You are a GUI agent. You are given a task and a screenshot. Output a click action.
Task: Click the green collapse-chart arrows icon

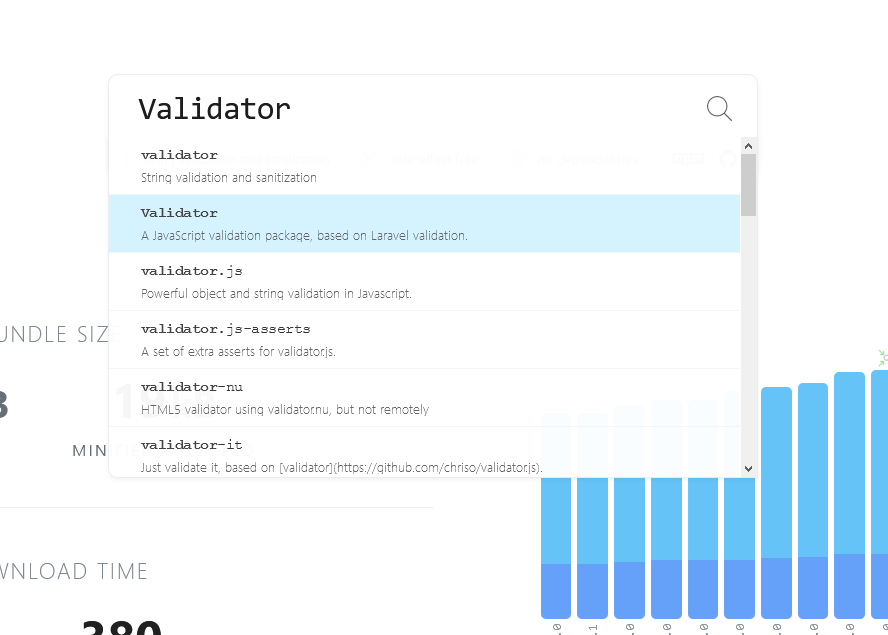881,357
